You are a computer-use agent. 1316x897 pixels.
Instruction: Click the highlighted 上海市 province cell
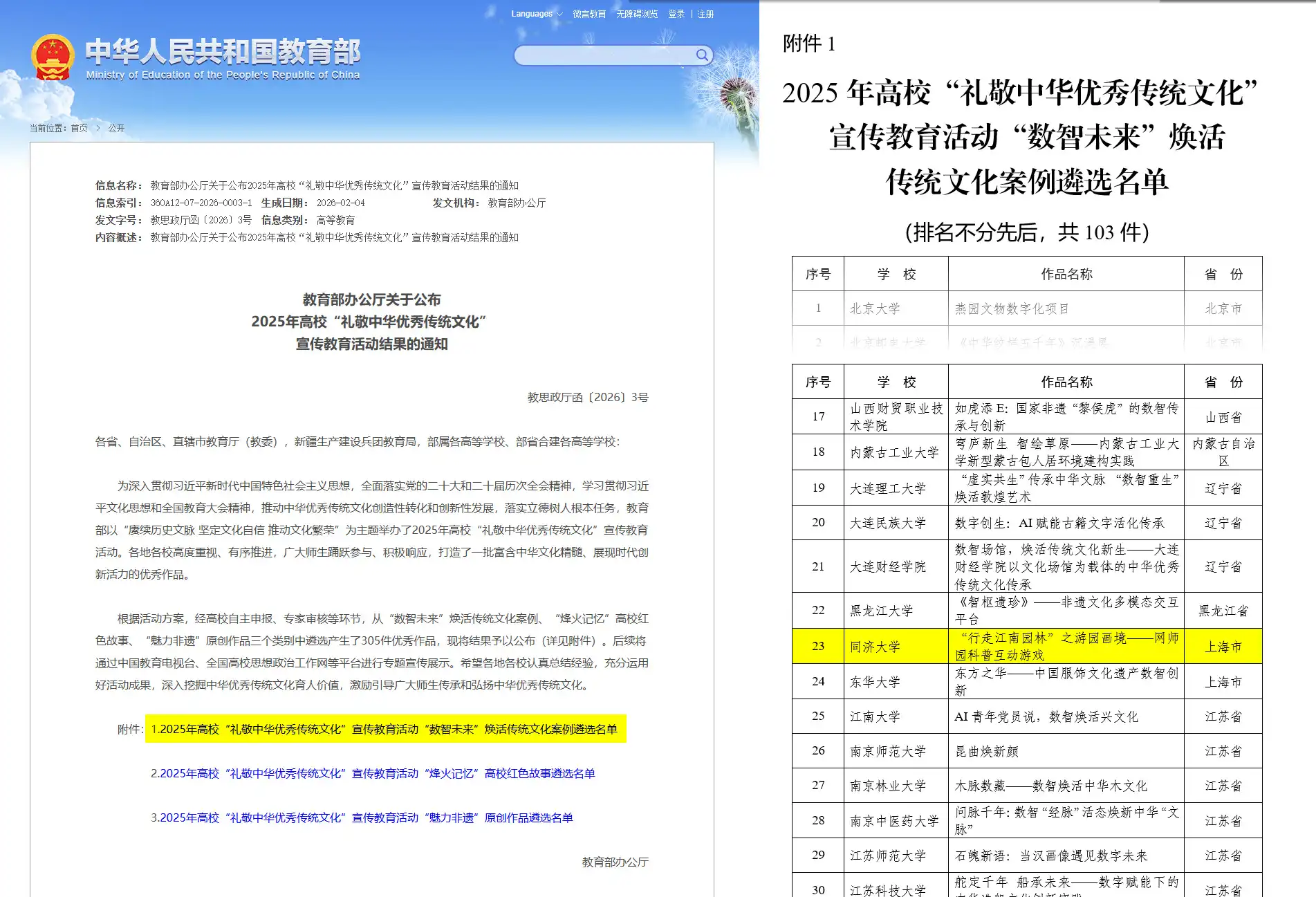(1223, 647)
